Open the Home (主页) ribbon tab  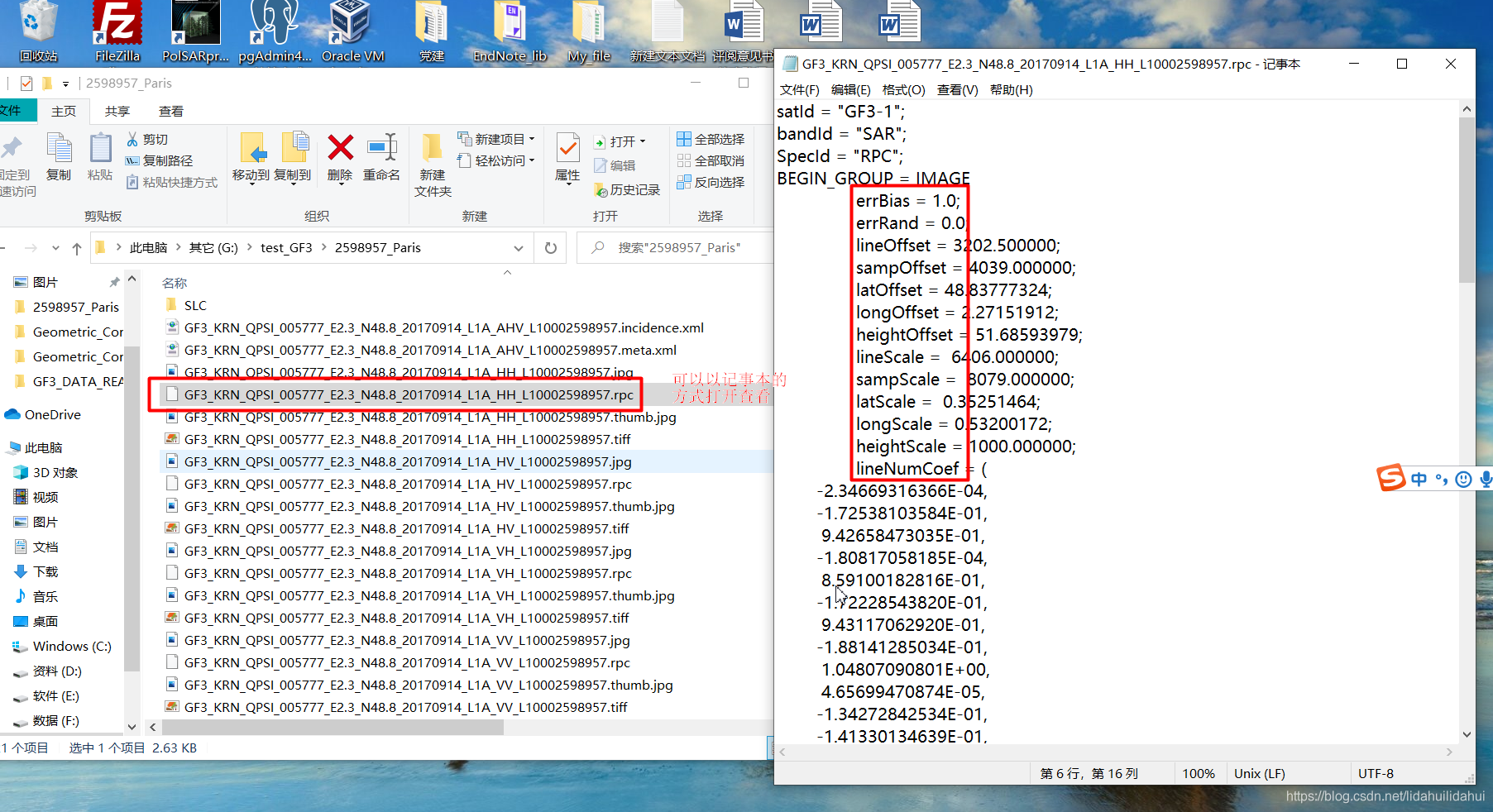click(x=64, y=111)
